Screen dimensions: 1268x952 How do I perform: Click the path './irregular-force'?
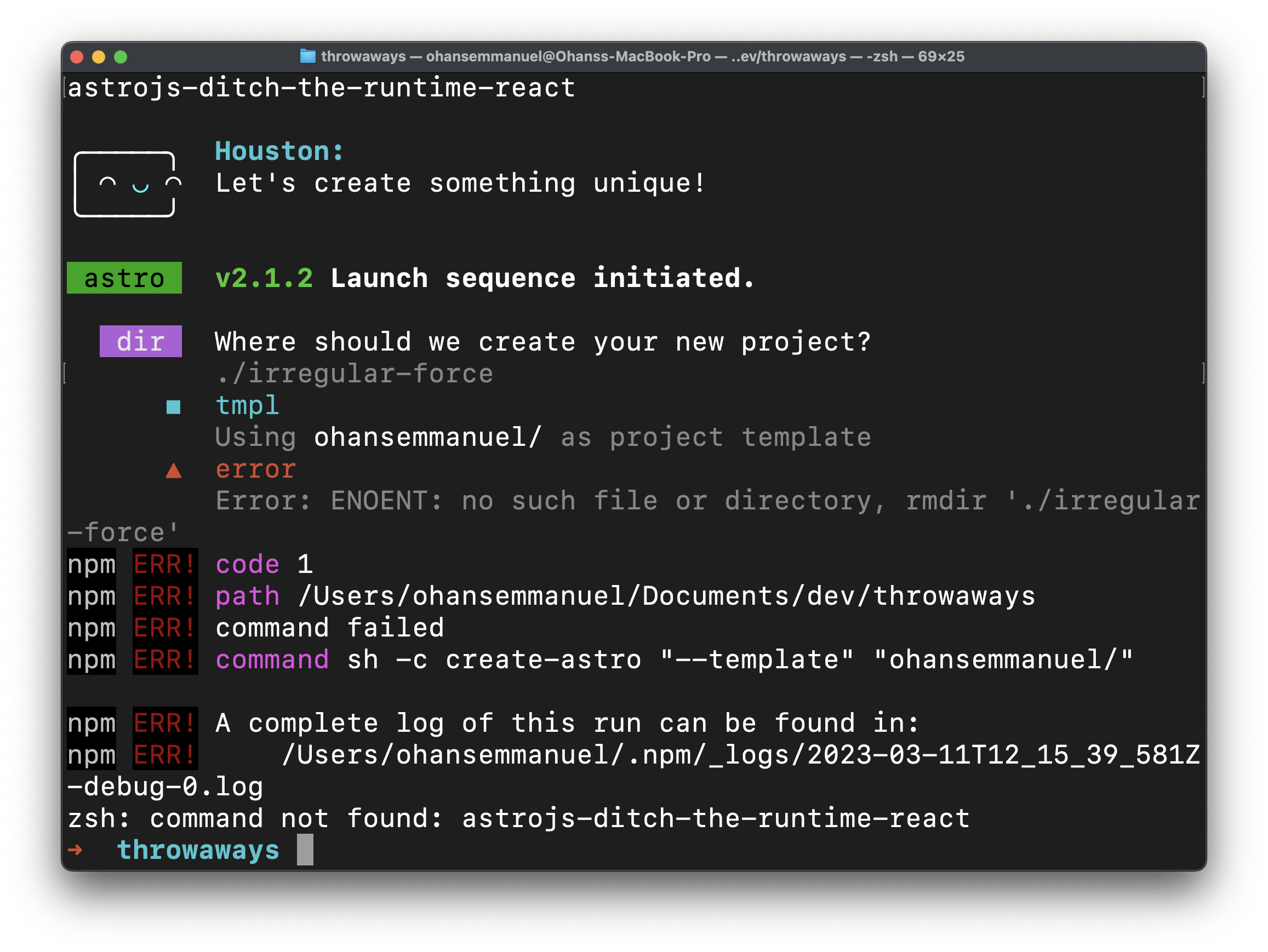pos(354,374)
